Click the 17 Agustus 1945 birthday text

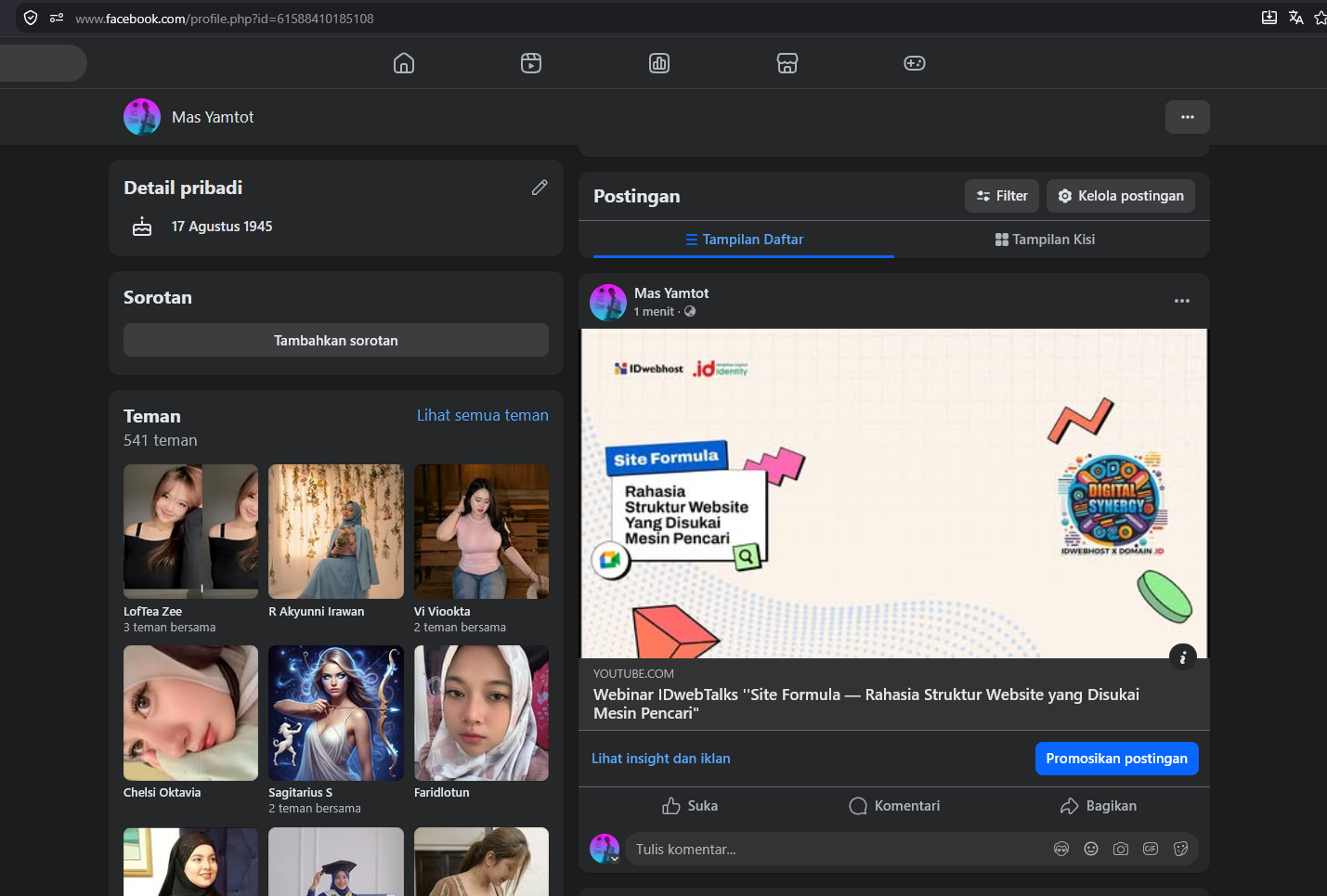coord(222,227)
